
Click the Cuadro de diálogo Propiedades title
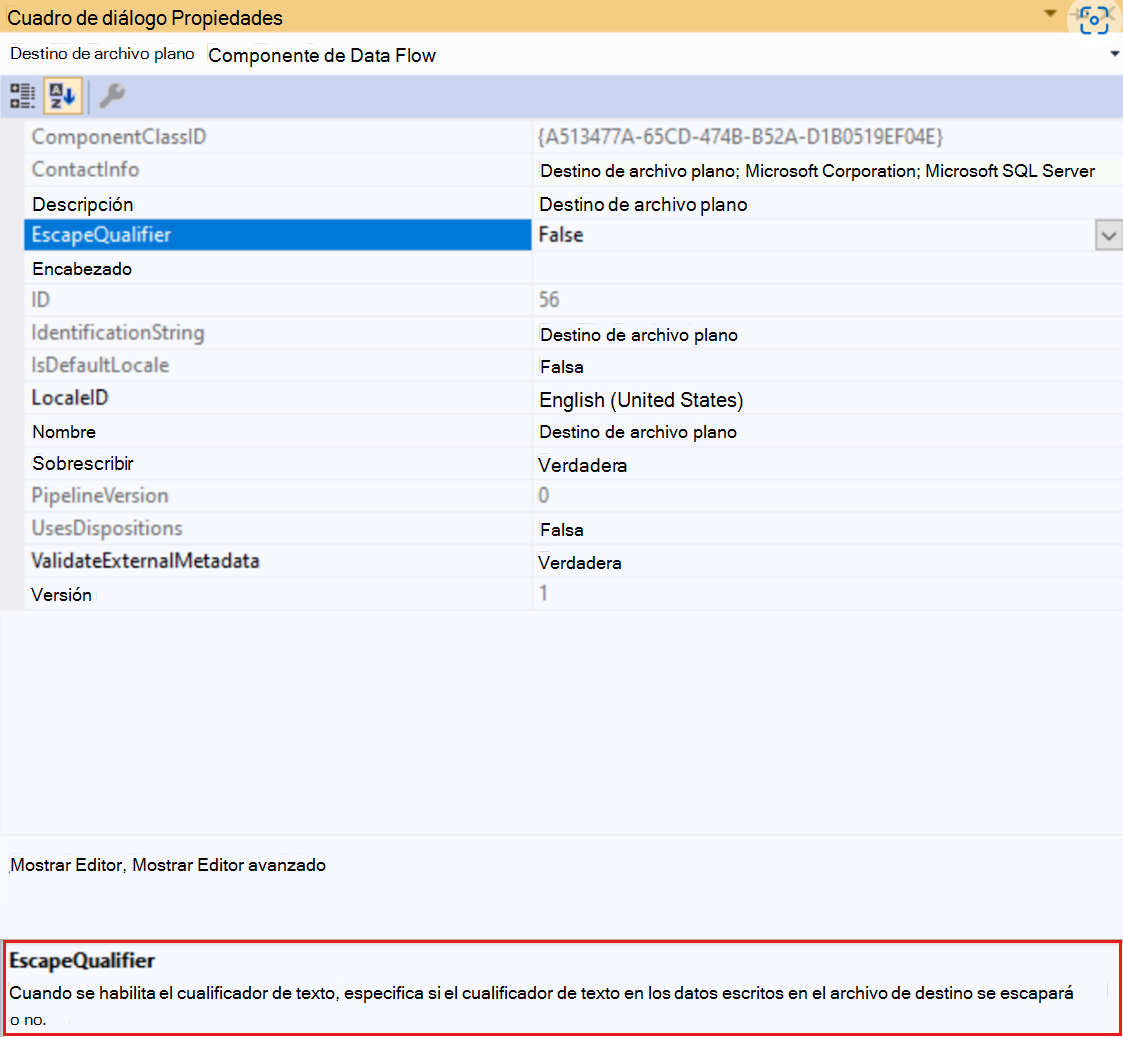tap(145, 18)
